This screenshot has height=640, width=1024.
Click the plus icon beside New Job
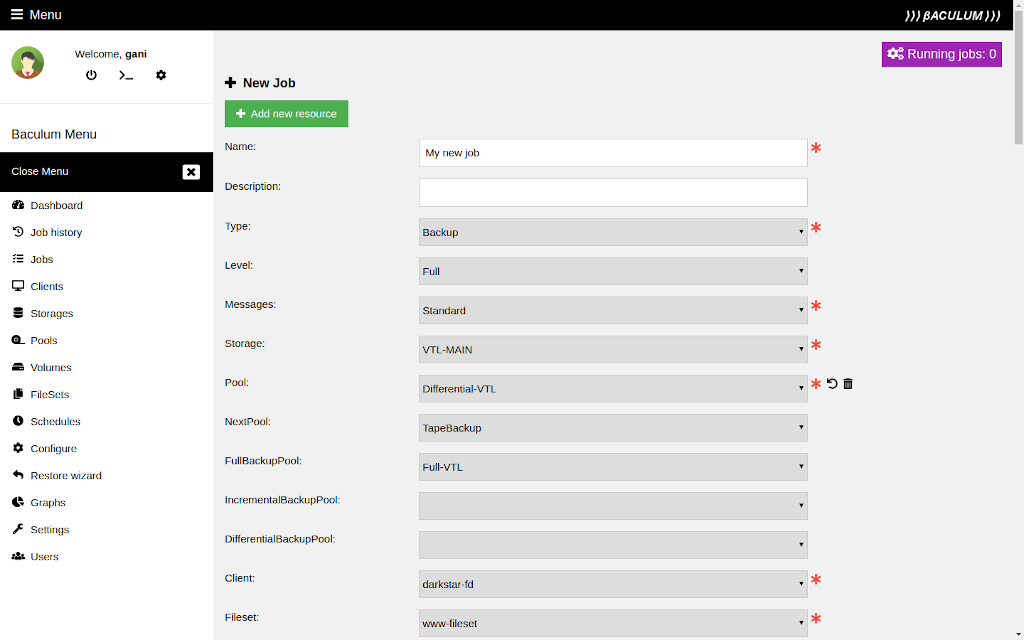click(231, 83)
